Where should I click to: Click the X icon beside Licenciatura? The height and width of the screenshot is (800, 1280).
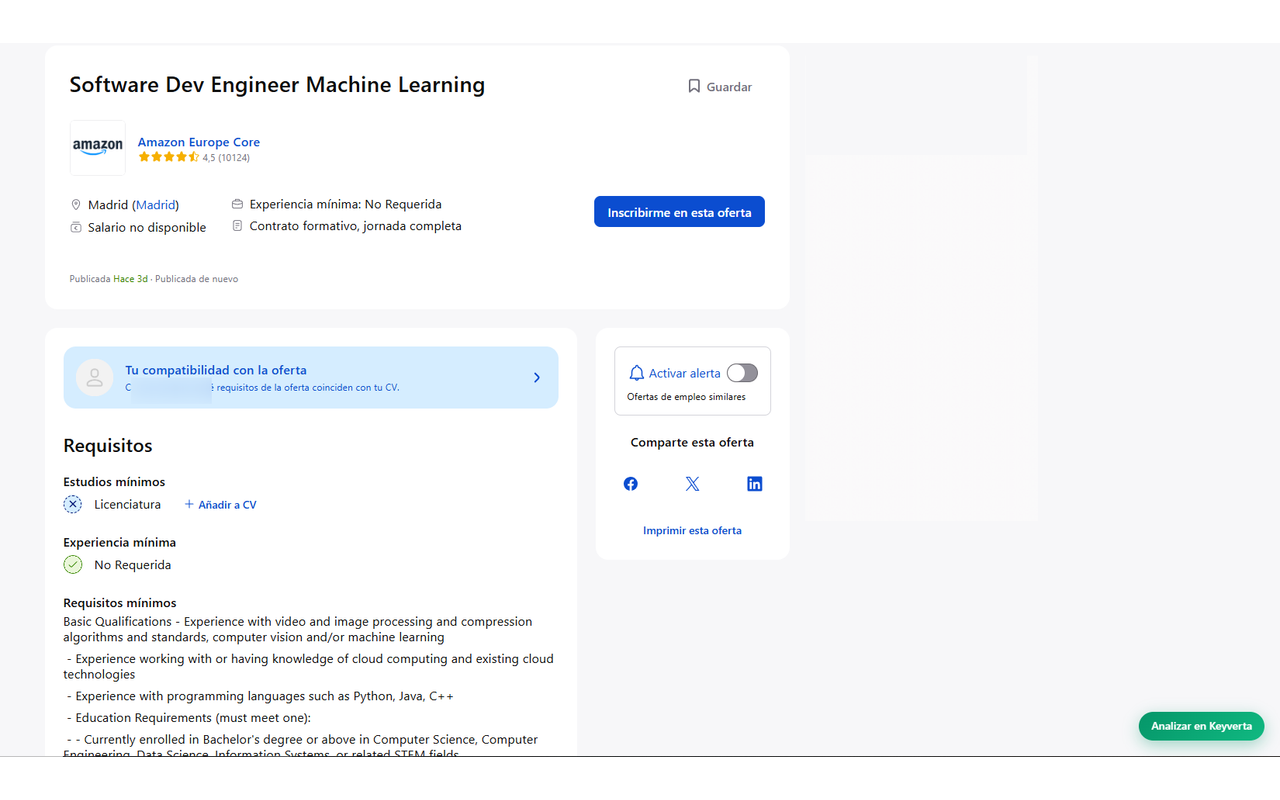coord(73,504)
